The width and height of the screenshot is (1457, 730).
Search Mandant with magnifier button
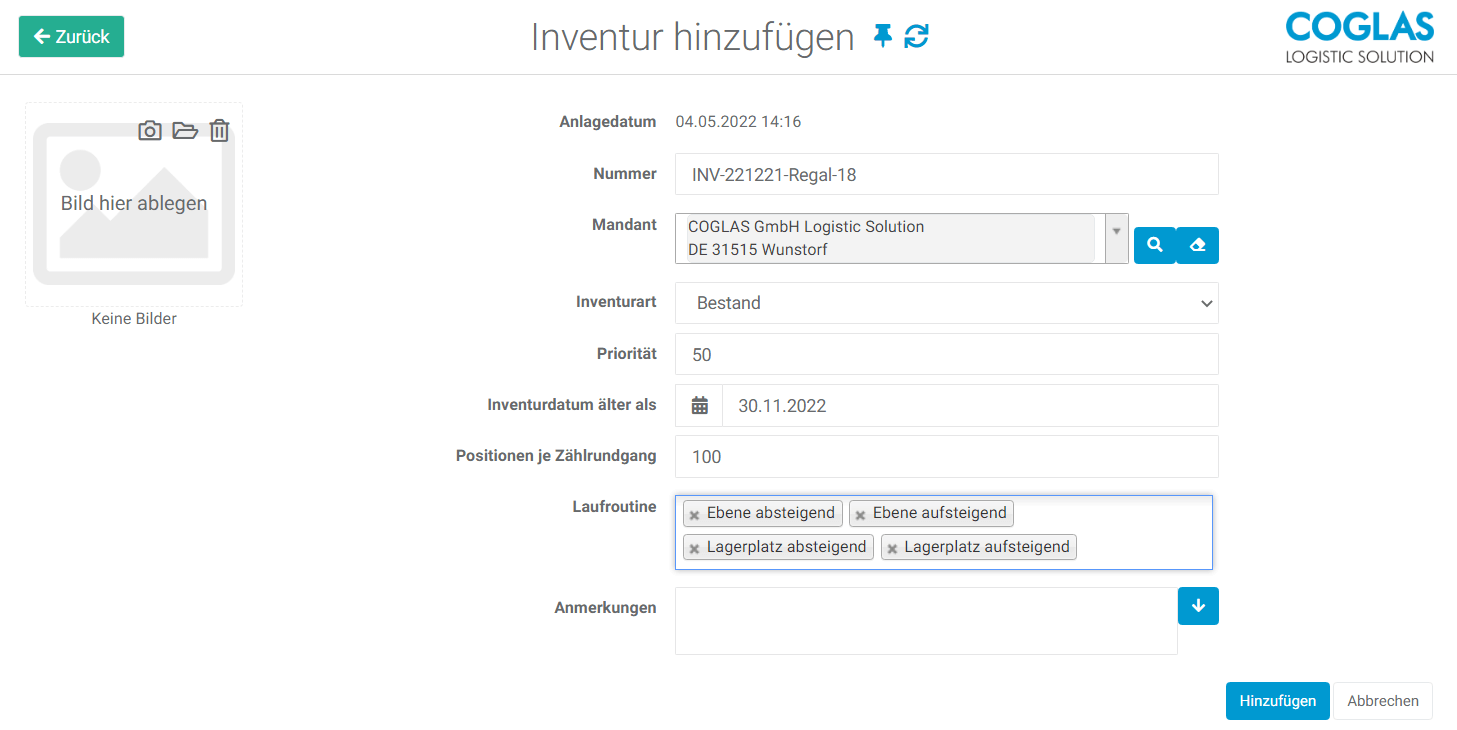pos(1154,245)
